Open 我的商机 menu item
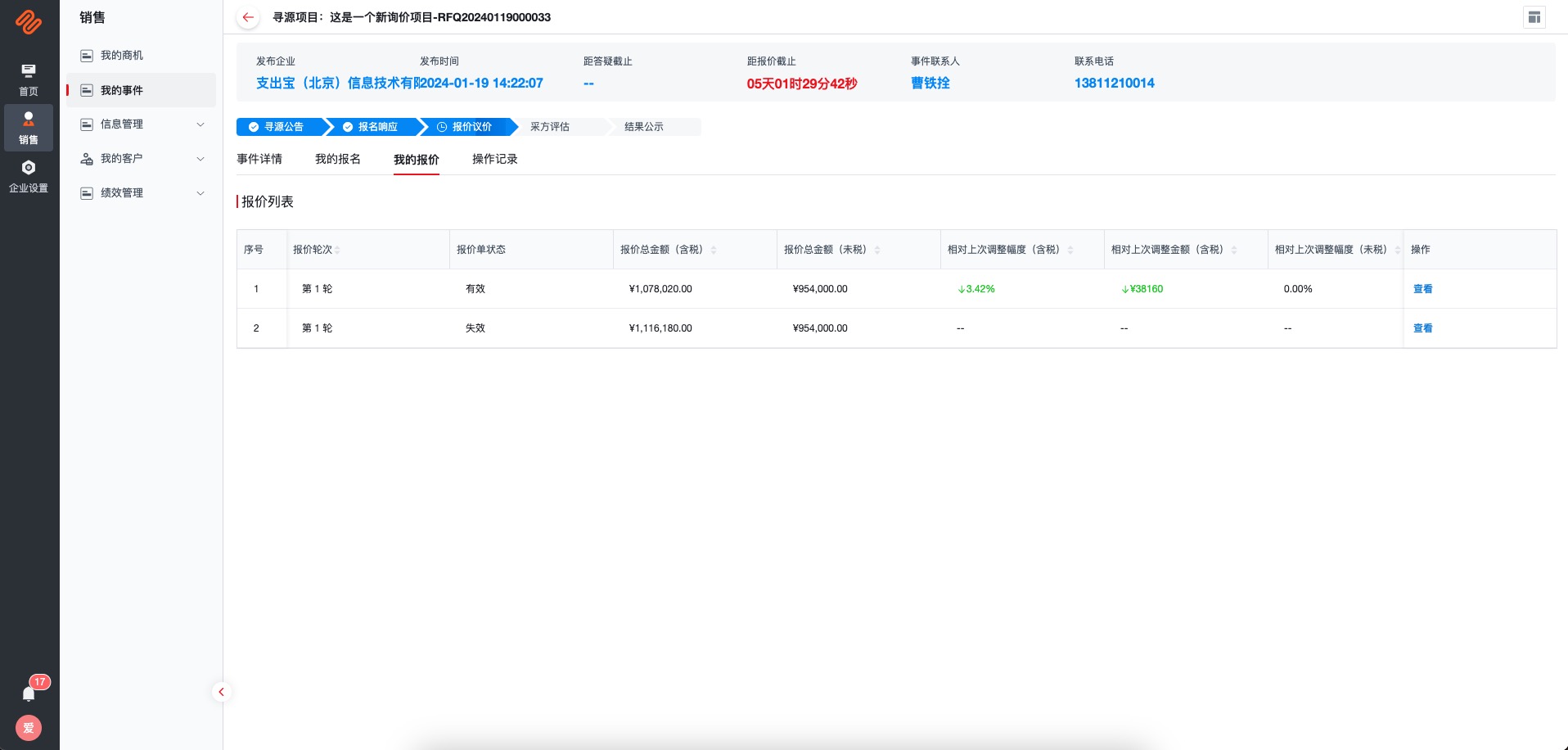 coord(142,56)
